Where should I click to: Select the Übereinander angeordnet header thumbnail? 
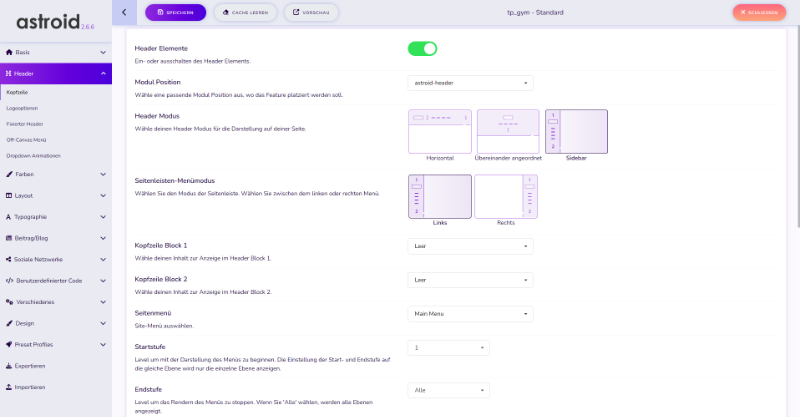pyautogui.click(x=507, y=131)
